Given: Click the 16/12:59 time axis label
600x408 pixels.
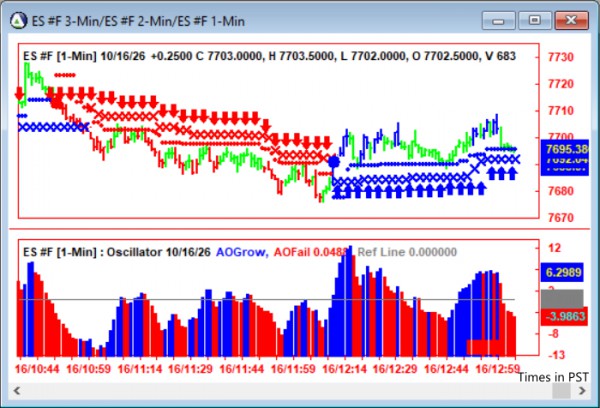Looking at the screenshot, I should [497, 369].
